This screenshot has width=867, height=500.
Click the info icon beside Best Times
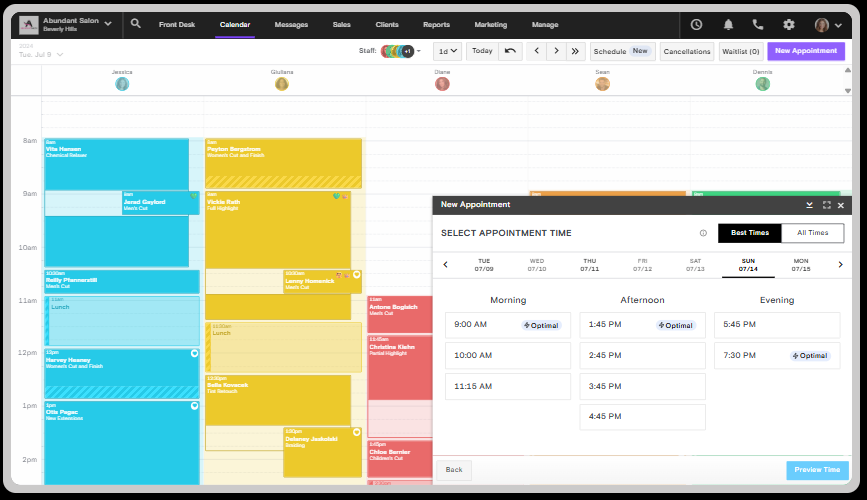coord(703,233)
